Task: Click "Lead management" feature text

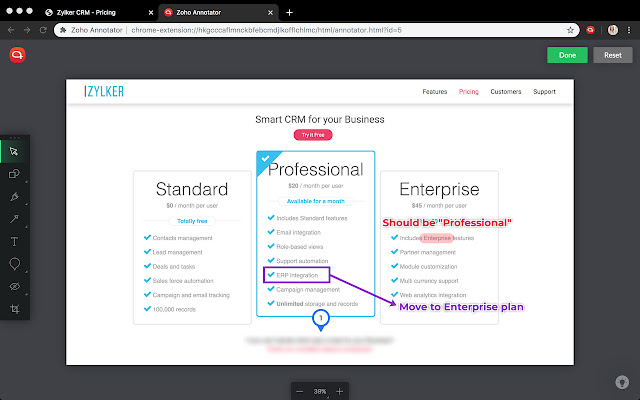Action: tap(177, 252)
